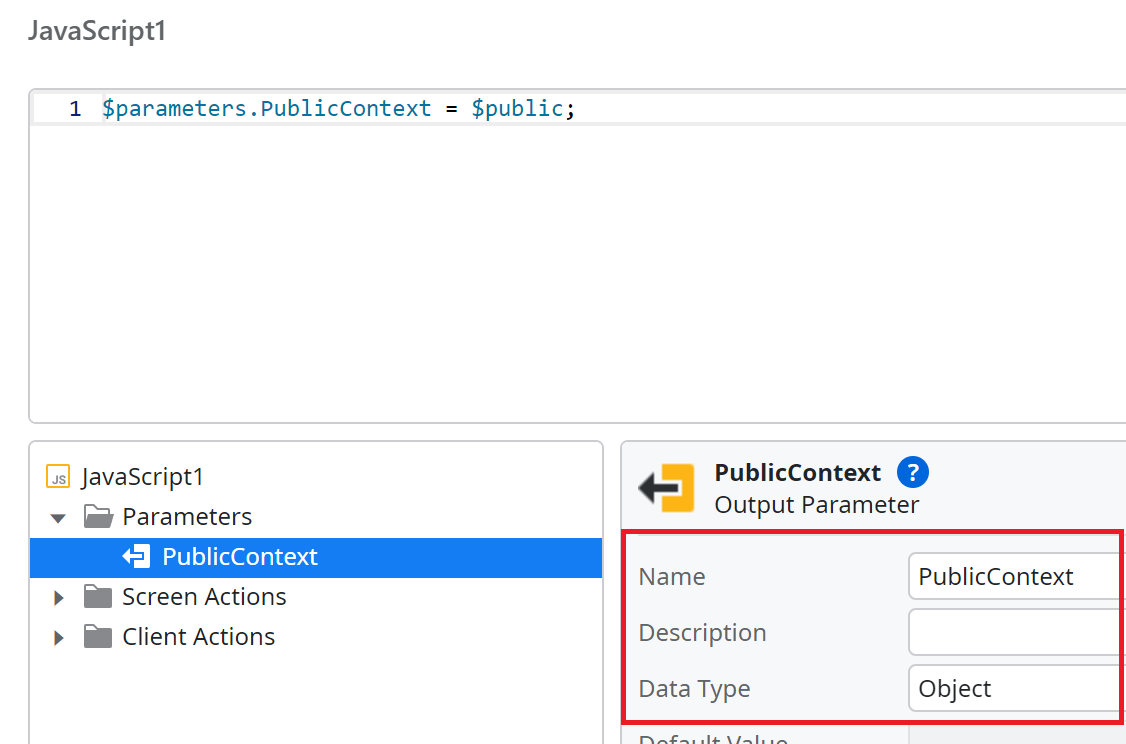Click the JavaScript1 heading at the top
Image resolution: width=1126 pixels, height=744 pixels.
click(x=97, y=31)
